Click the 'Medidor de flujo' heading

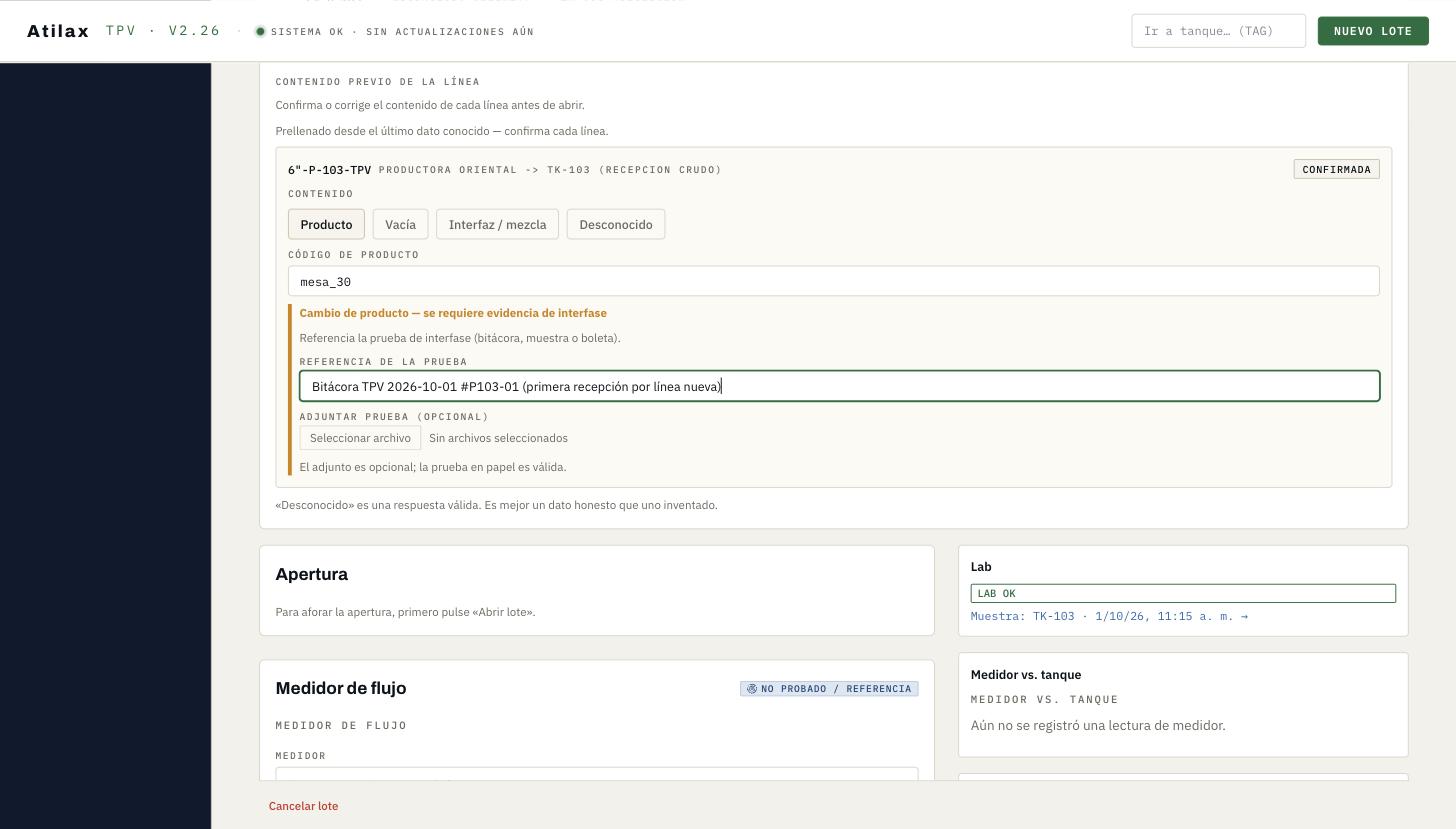click(x=341, y=688)
